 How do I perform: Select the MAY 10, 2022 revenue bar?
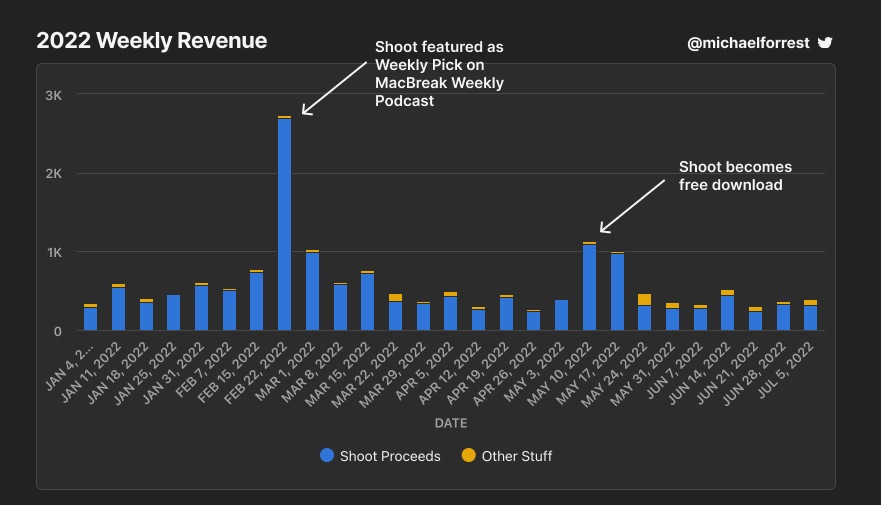coord(589,286)
